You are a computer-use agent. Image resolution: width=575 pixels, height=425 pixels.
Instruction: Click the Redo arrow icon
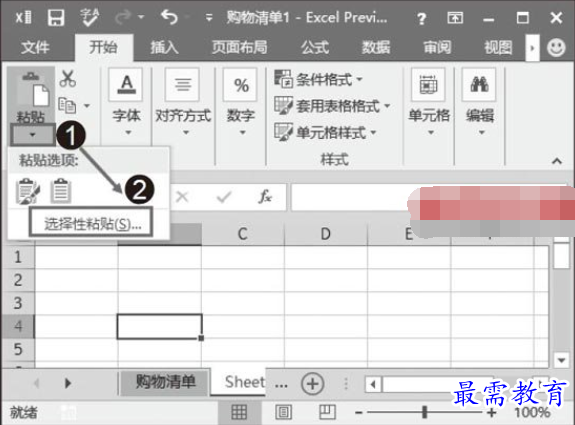[x=124, y=17]
